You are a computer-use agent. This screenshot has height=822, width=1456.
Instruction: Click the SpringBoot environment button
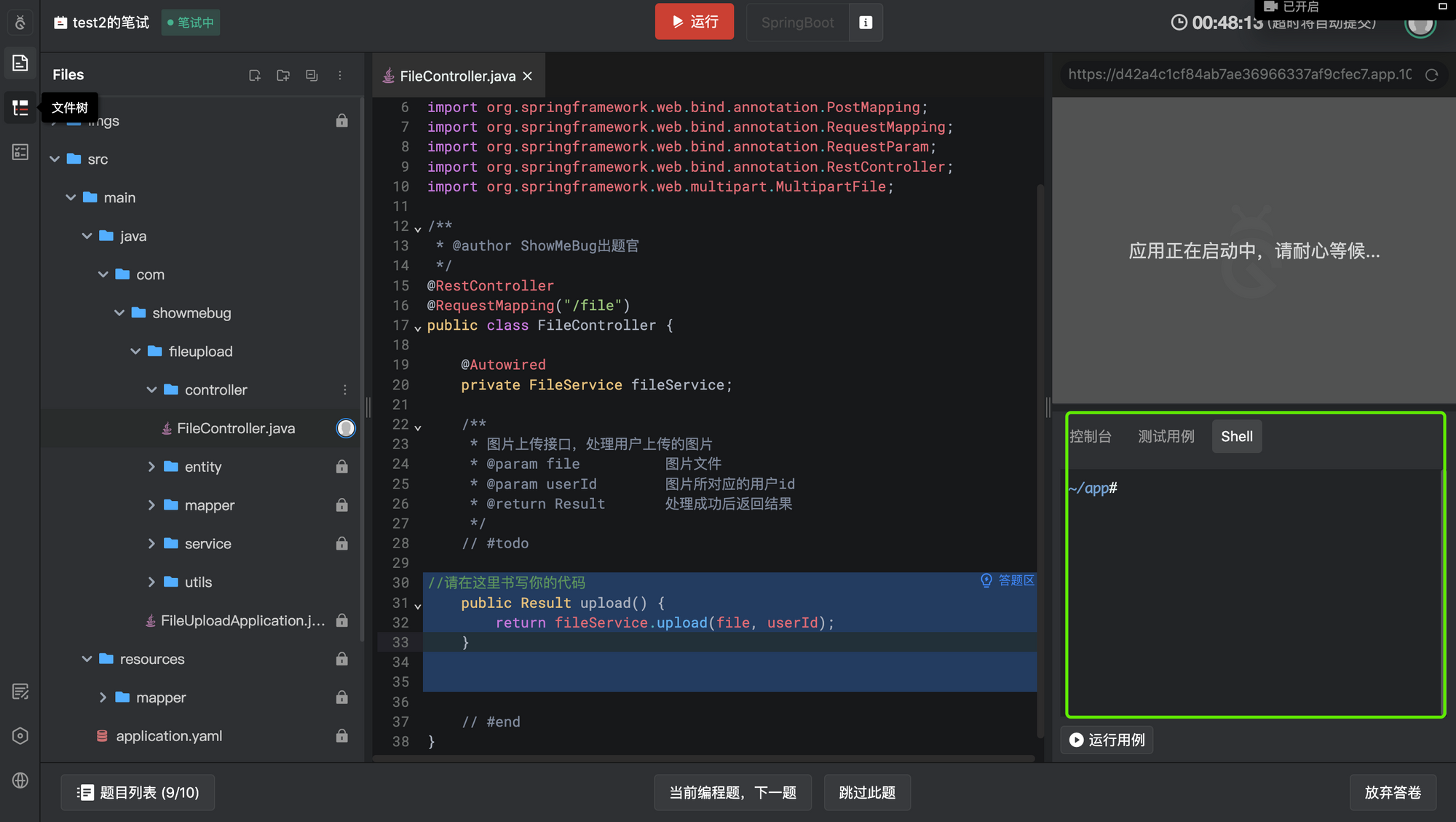[797, 23]
